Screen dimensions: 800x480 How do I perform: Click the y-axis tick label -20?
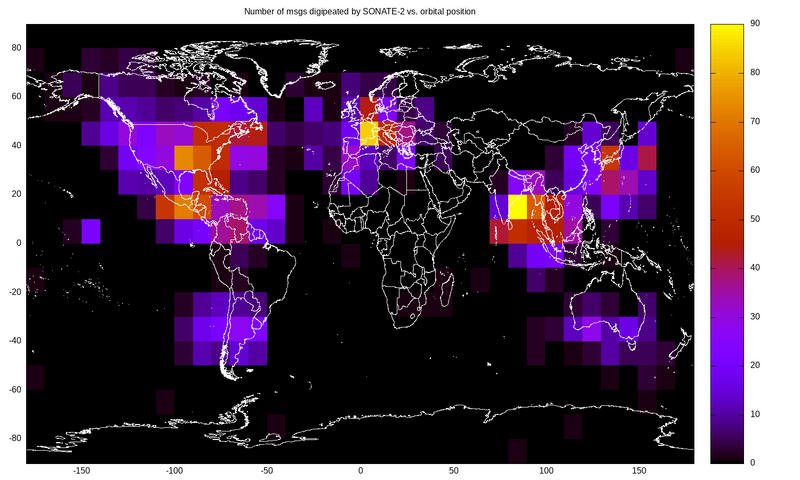tap(15, 291)
